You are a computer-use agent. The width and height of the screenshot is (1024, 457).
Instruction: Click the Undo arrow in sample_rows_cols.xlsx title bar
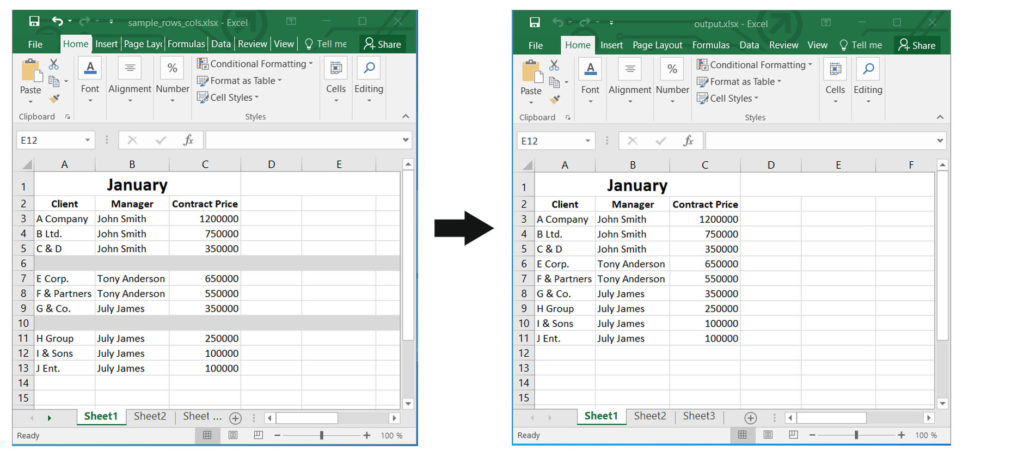click(x=58, y=21)
